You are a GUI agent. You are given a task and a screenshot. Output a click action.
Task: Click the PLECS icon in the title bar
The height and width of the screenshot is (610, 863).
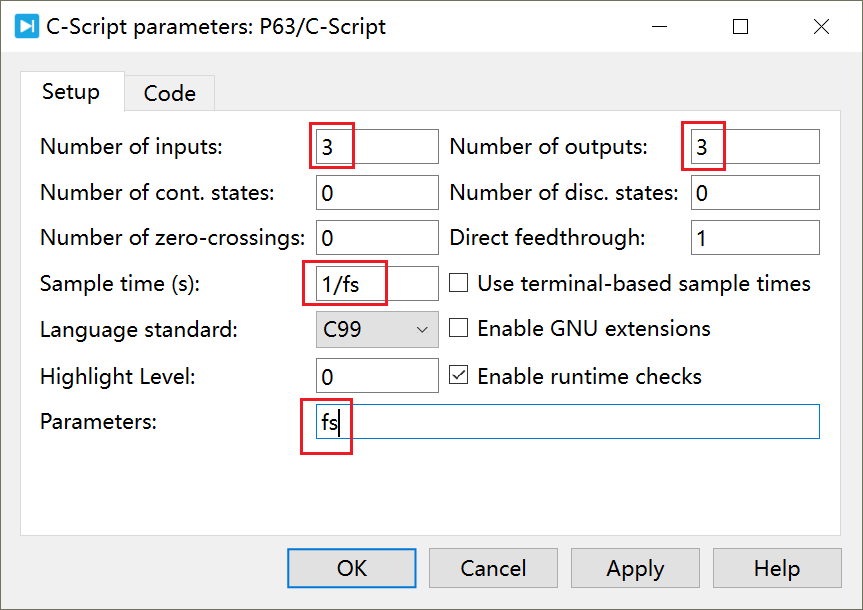tap(26, 26)
